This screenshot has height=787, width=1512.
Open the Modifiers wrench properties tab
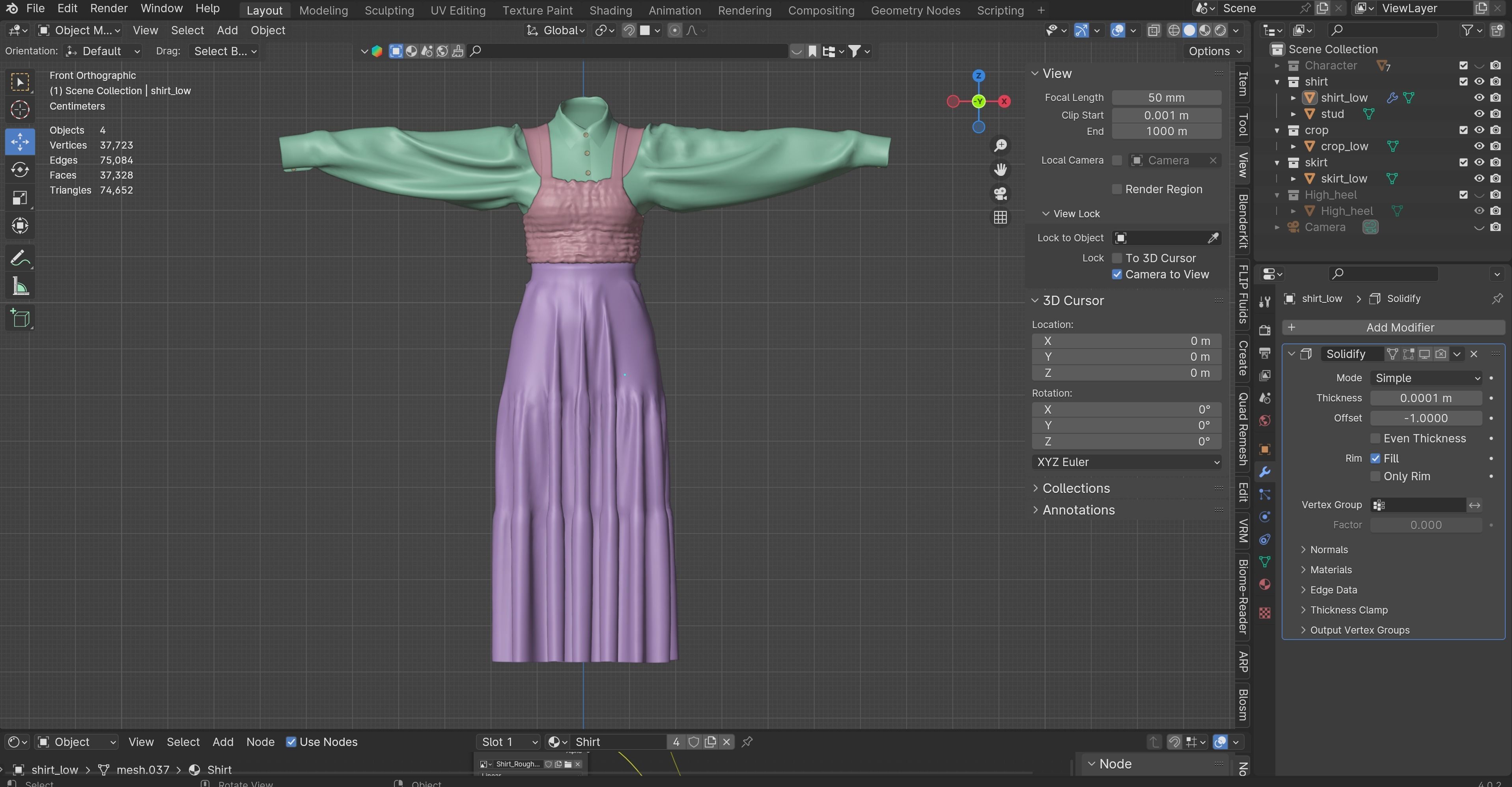(x=1265, y=472)
